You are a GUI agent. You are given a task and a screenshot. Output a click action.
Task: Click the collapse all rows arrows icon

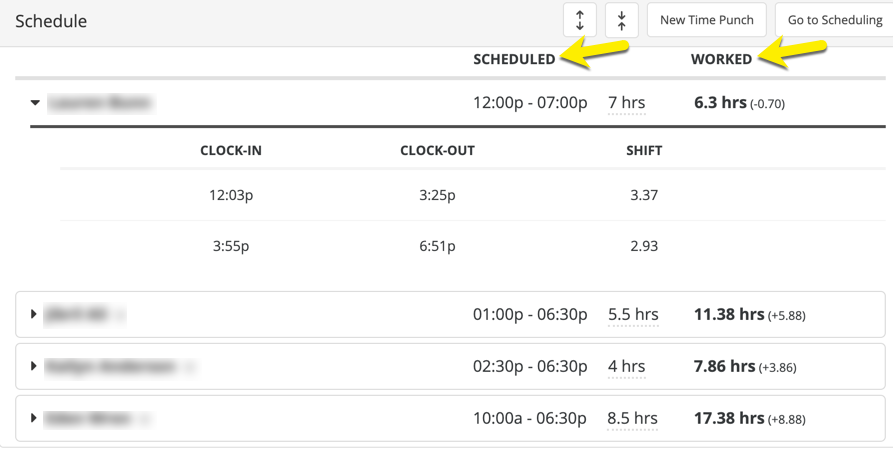pos(622,21)
